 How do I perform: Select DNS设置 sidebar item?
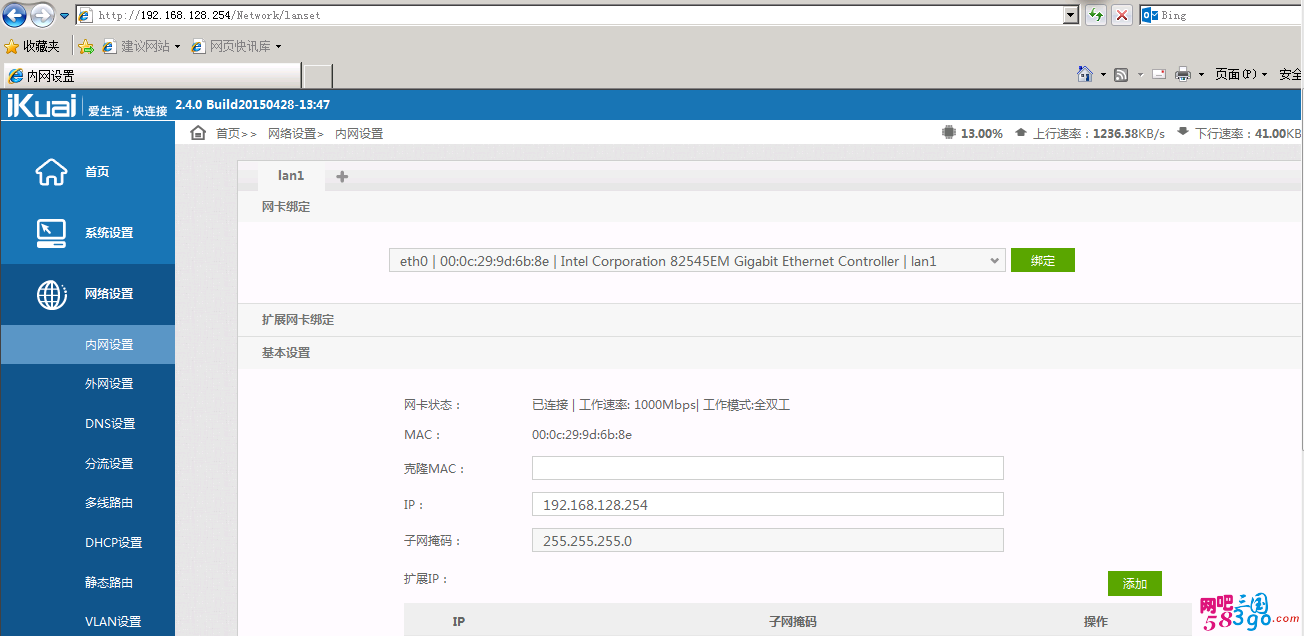coord(87,424)
